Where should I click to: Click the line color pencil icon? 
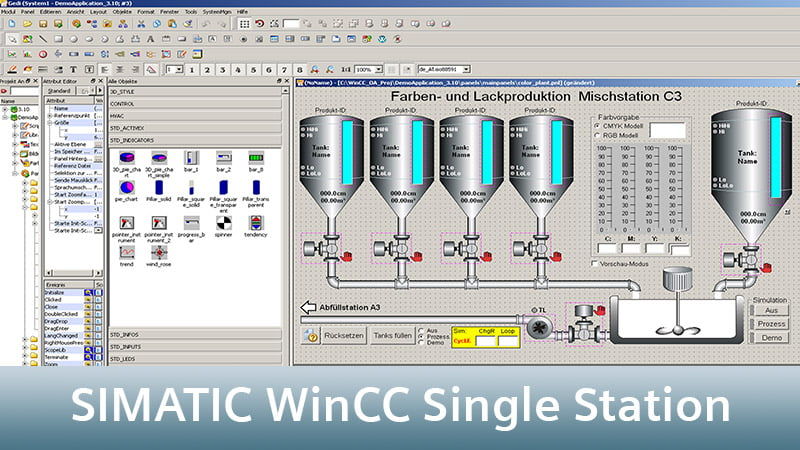pos(12,69)
